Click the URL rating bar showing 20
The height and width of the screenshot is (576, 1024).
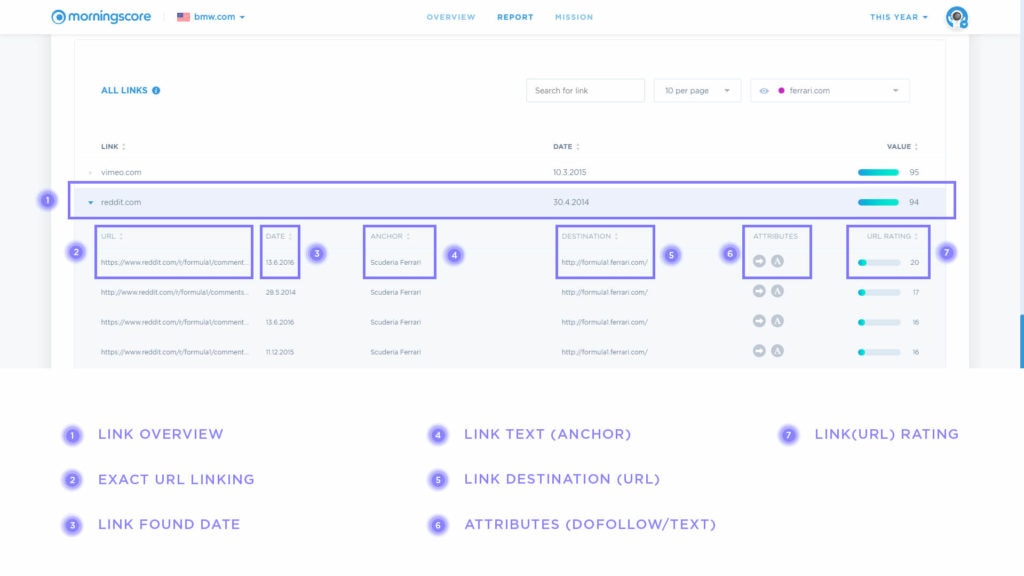point(879,263)
